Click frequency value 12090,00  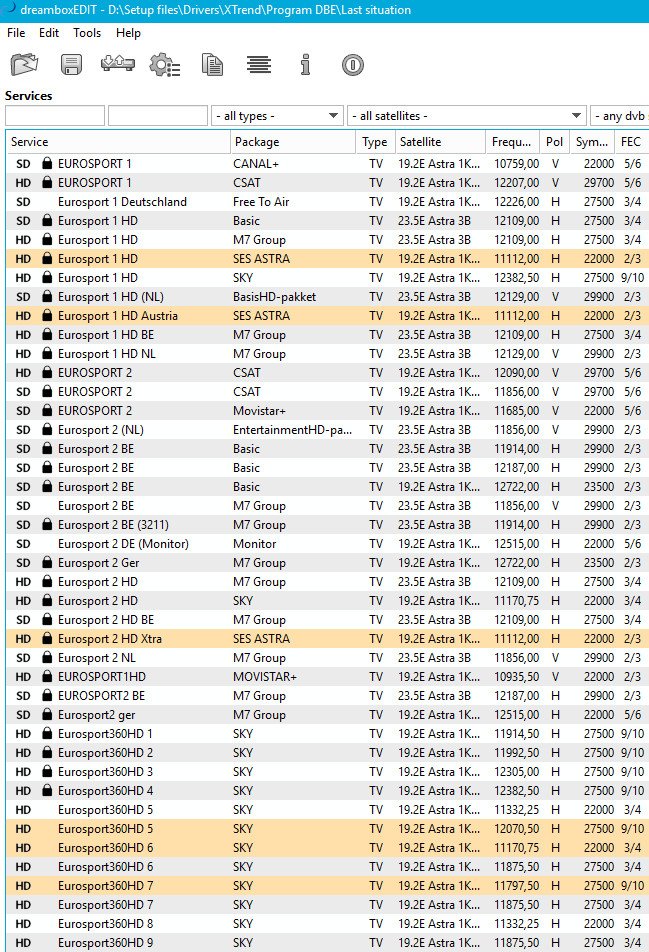(517, 372)
